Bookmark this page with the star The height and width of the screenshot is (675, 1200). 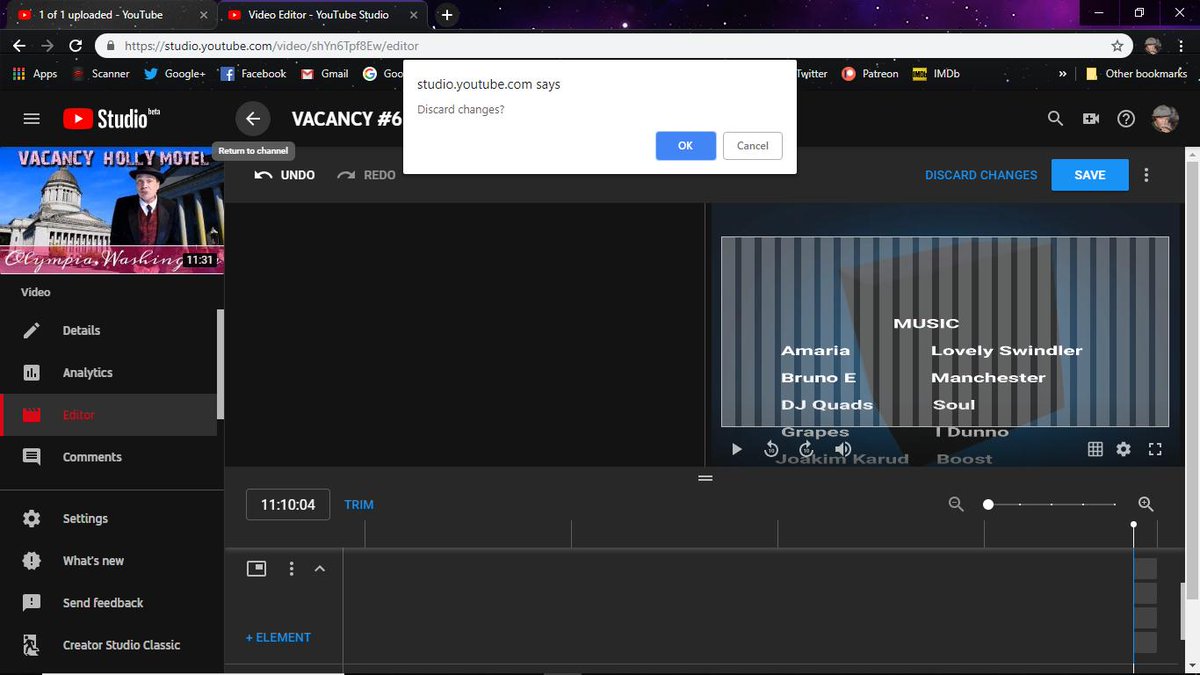[1117, 46]
